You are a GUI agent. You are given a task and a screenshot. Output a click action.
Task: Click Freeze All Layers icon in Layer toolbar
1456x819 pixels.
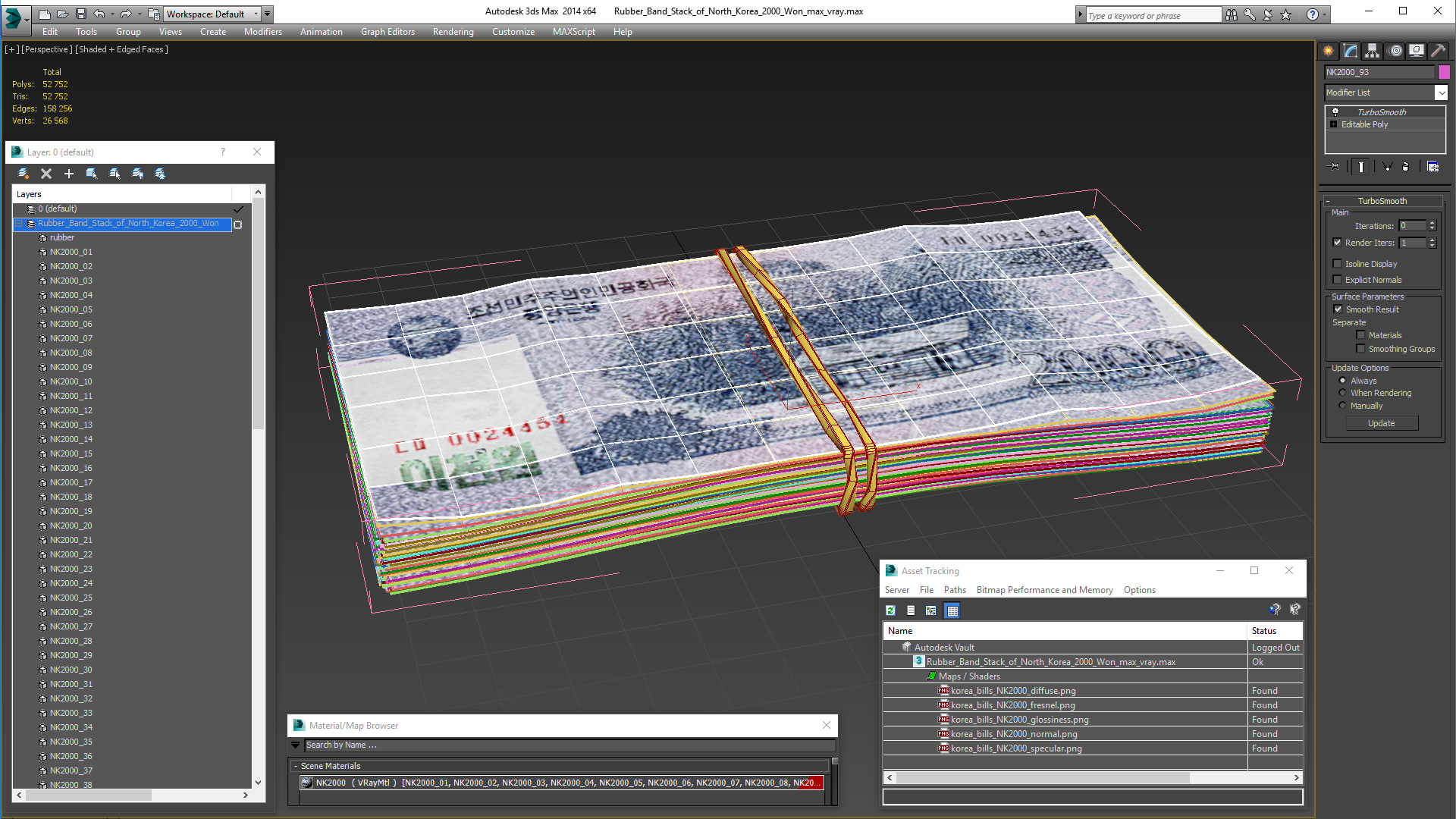(160, 174)
